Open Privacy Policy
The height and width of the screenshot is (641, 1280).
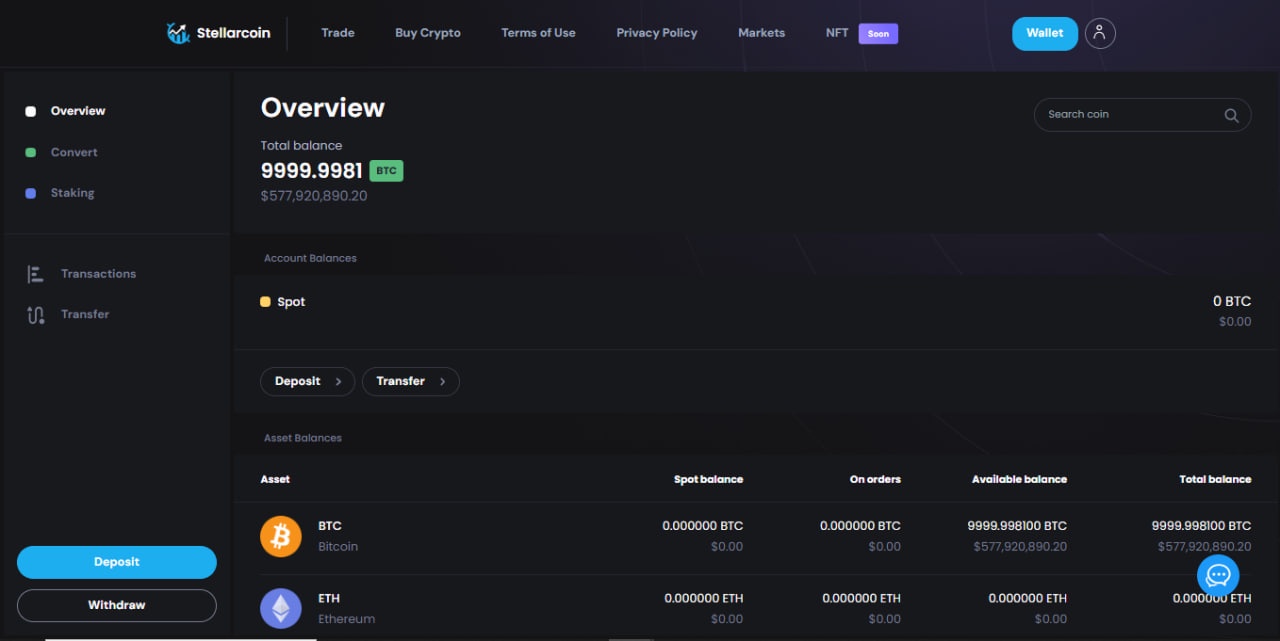coord(657,33)
